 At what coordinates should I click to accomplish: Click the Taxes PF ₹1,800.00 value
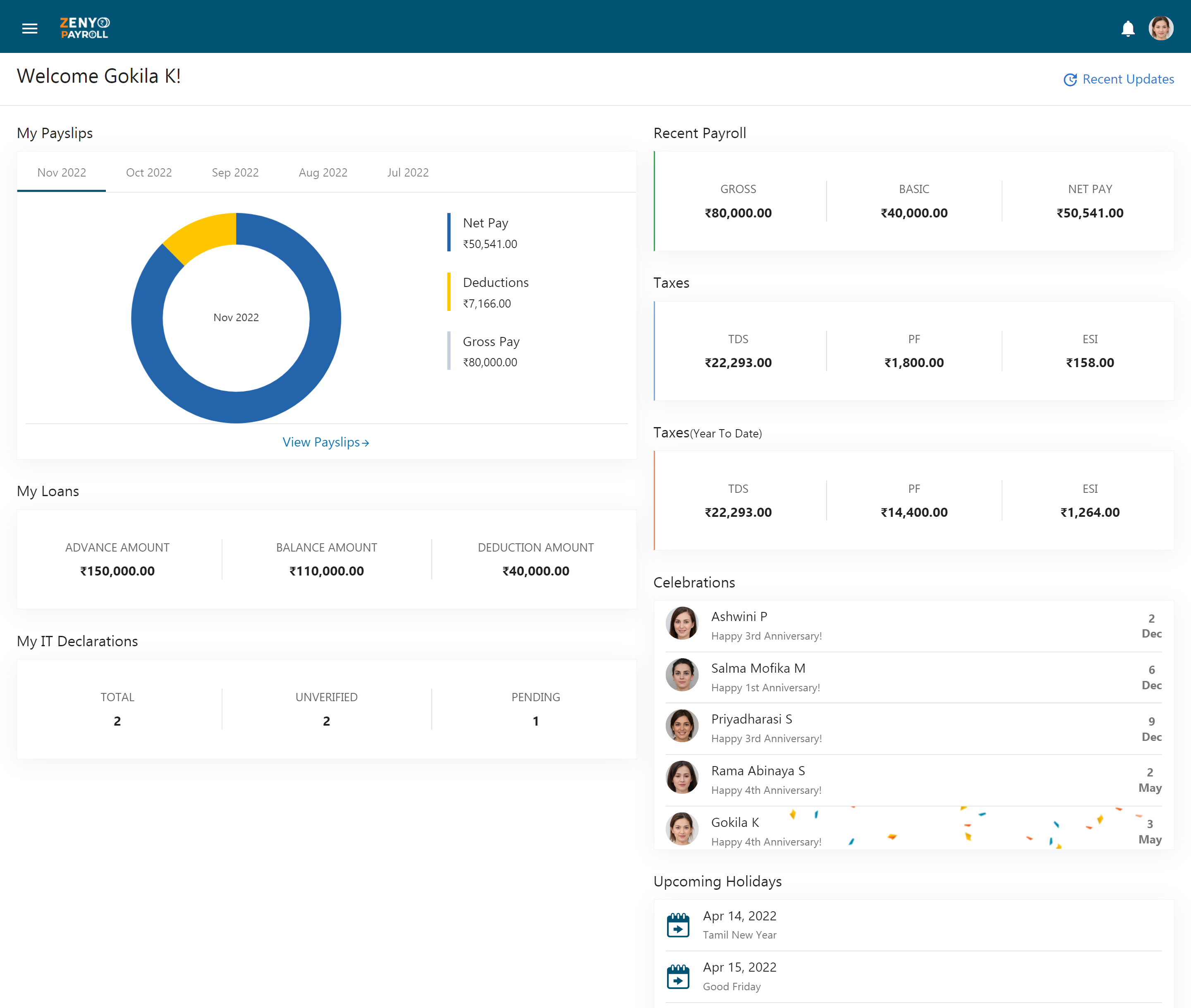914,363
